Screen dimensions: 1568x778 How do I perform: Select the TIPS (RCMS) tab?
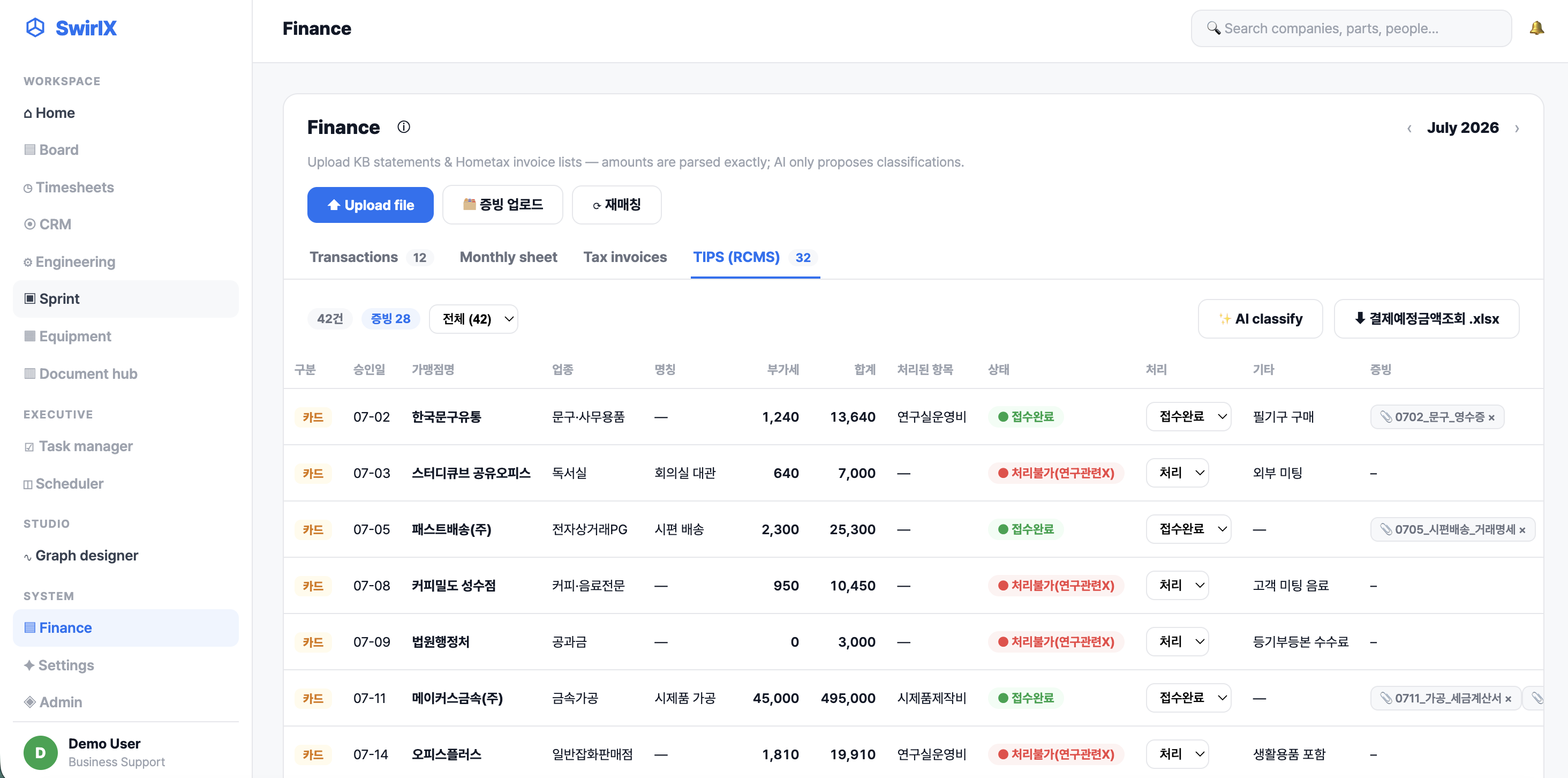(755, 257)
